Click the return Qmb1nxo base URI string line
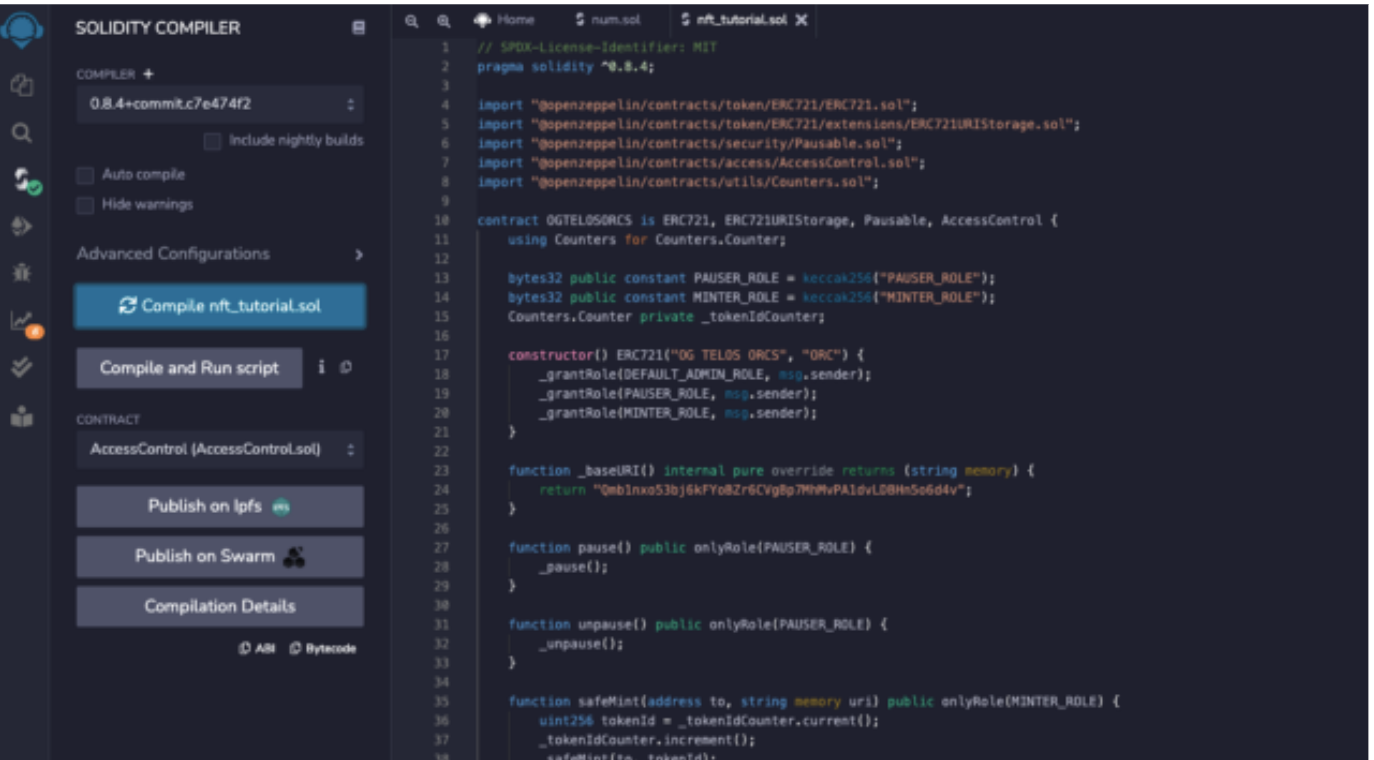 coord(756,490)
